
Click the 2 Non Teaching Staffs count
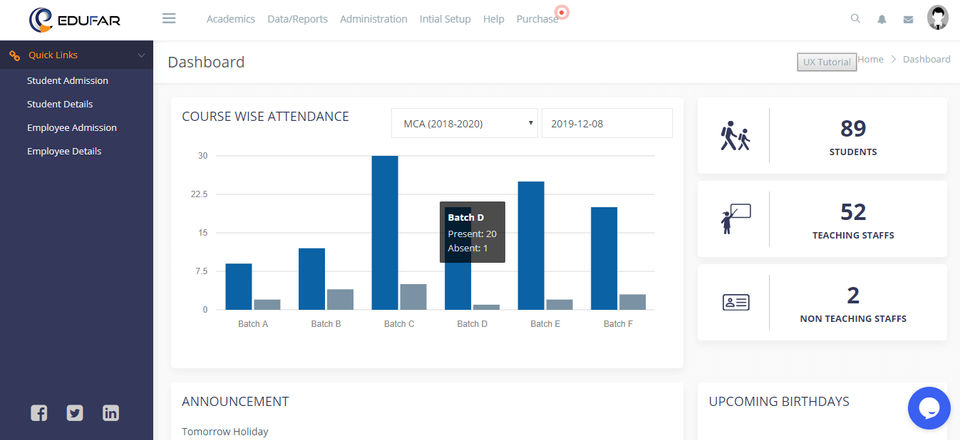(853, 296)
